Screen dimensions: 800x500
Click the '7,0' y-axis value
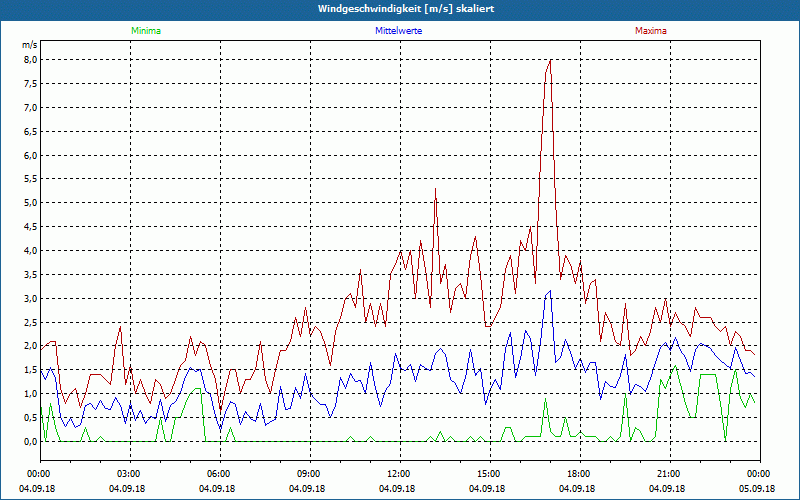coord(31,108)
